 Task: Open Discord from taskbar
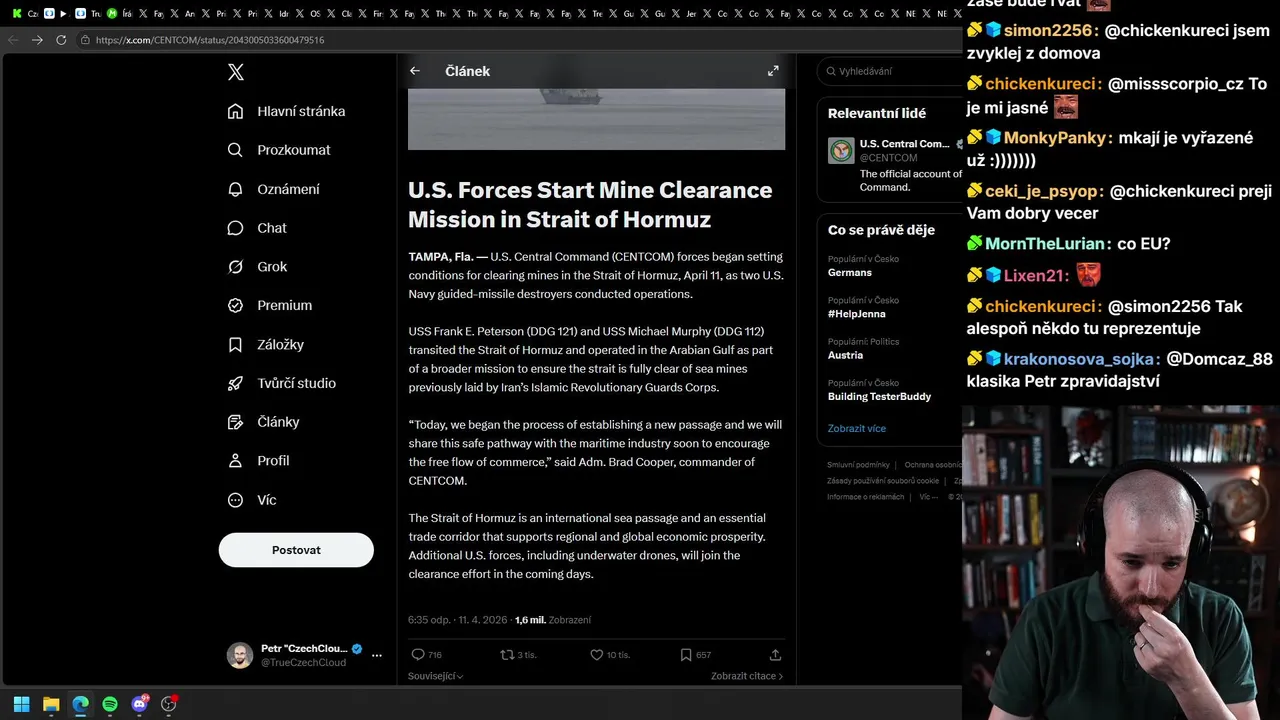click(140, 704)
